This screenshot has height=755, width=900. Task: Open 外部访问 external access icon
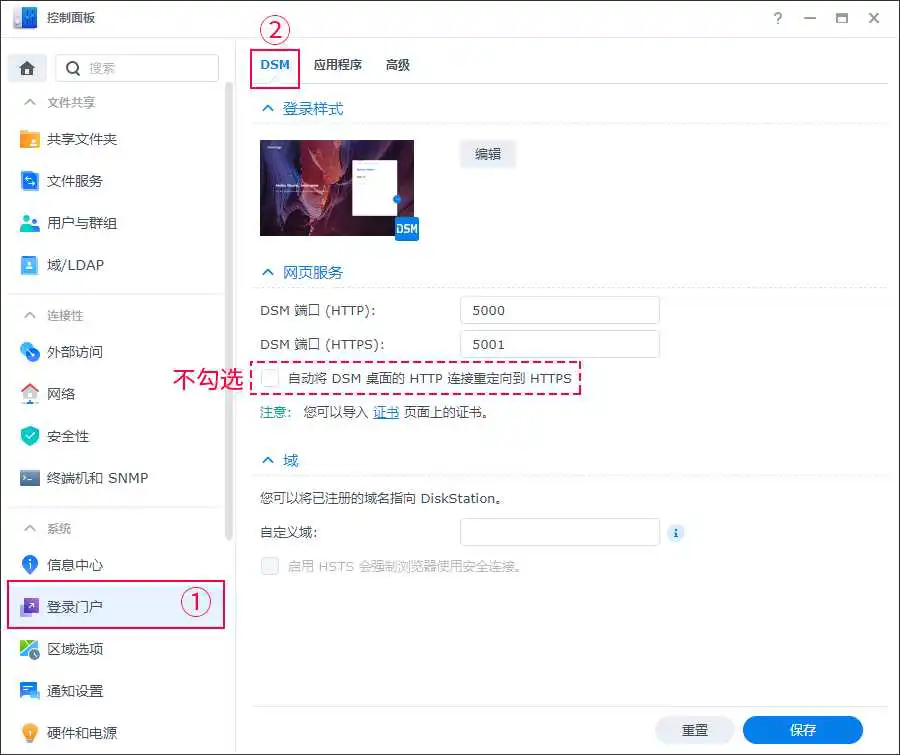click(x=30, y=352)
